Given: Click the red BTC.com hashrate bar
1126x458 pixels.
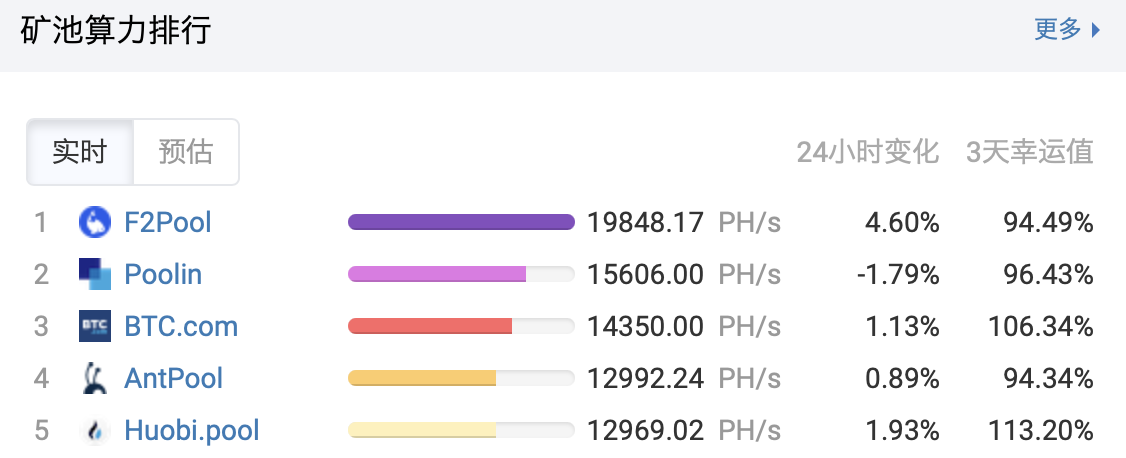Looking at the screenshot, I should click(430, 326).
